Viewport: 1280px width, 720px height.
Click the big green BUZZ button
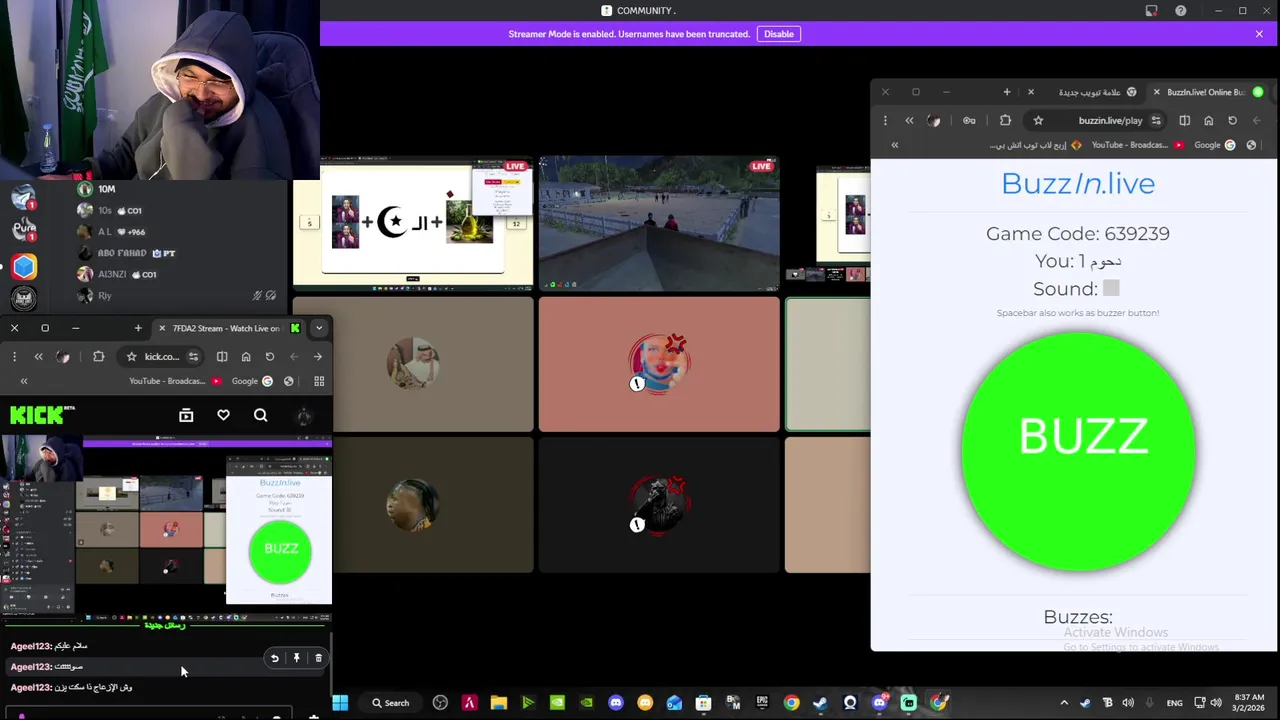point(1078,451)
